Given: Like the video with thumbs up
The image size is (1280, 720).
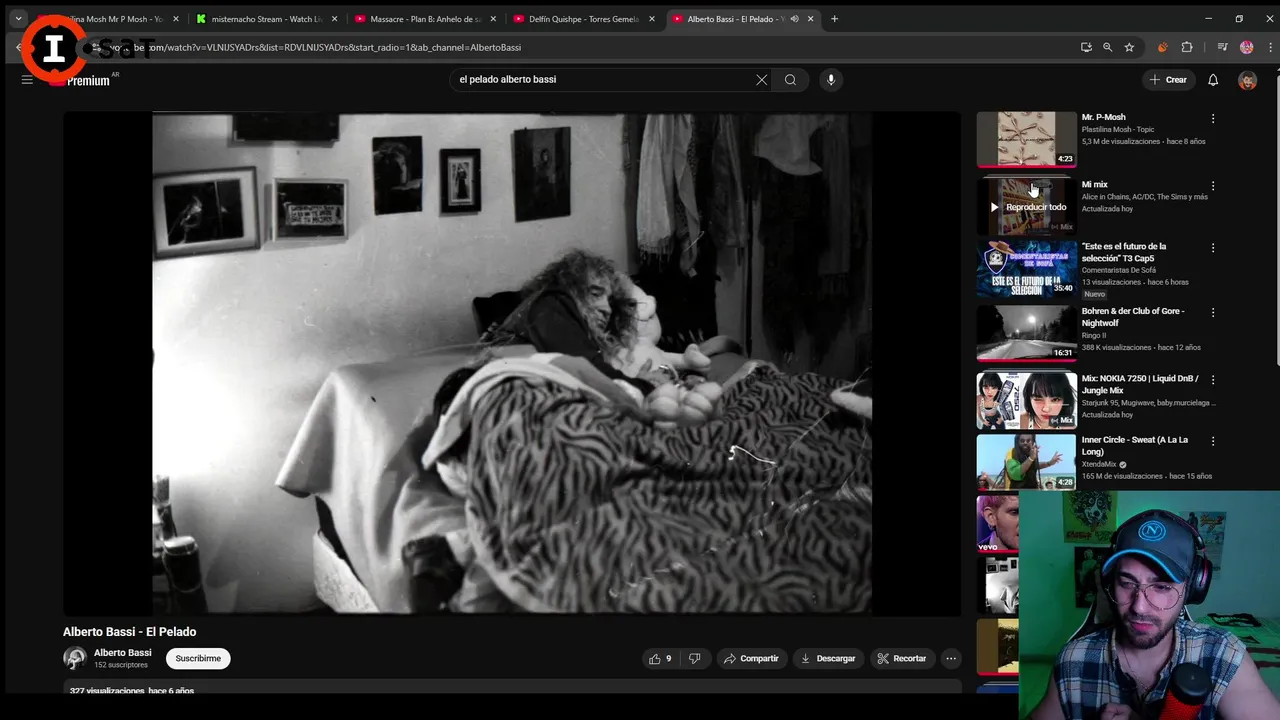Looking at the screenshot, I should click(x=660, y=658).
